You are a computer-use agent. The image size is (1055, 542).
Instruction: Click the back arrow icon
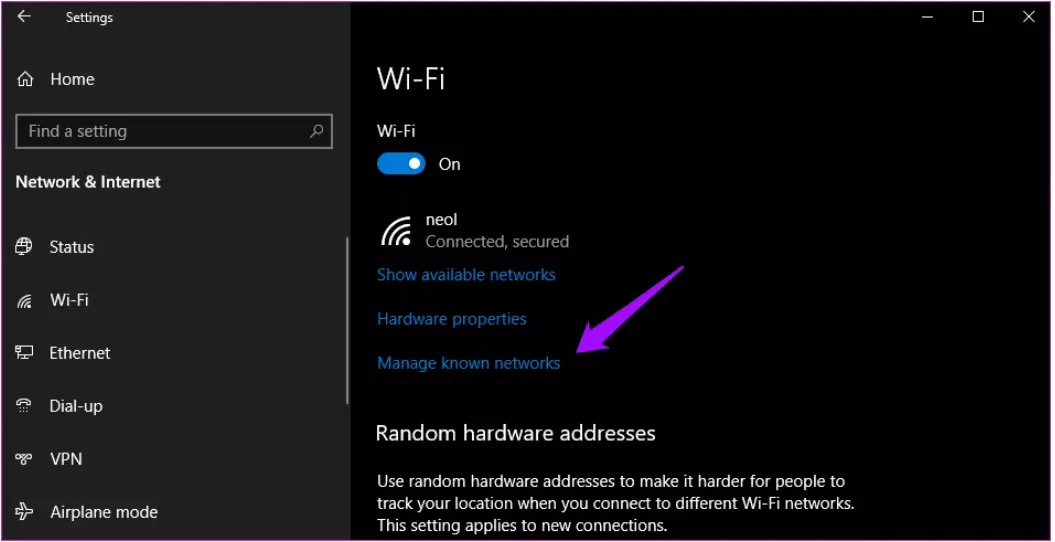(x=24, y=17)
